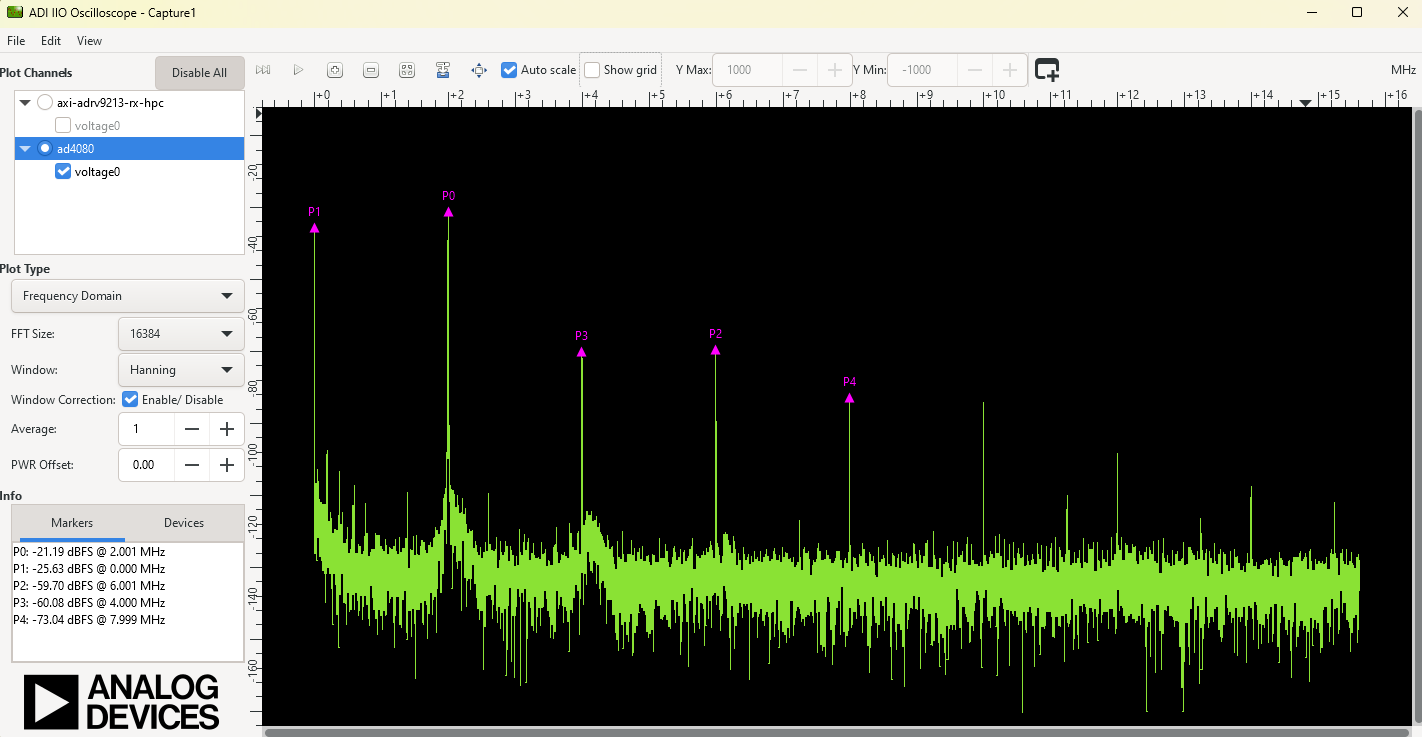The width and height of the screenshot is (1422, 737).
Task: Click the zoom out toolbar icon
Action: click(371, 70)
